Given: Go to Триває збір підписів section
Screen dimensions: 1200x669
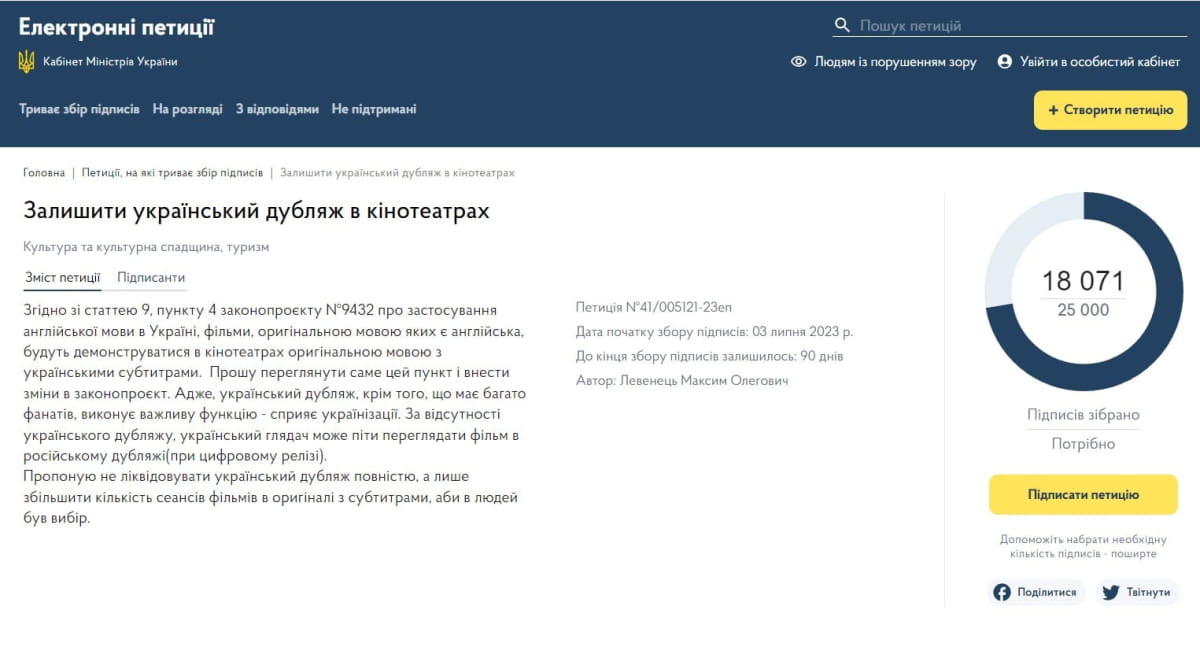Looking at the screenshot, I should 79,109.
